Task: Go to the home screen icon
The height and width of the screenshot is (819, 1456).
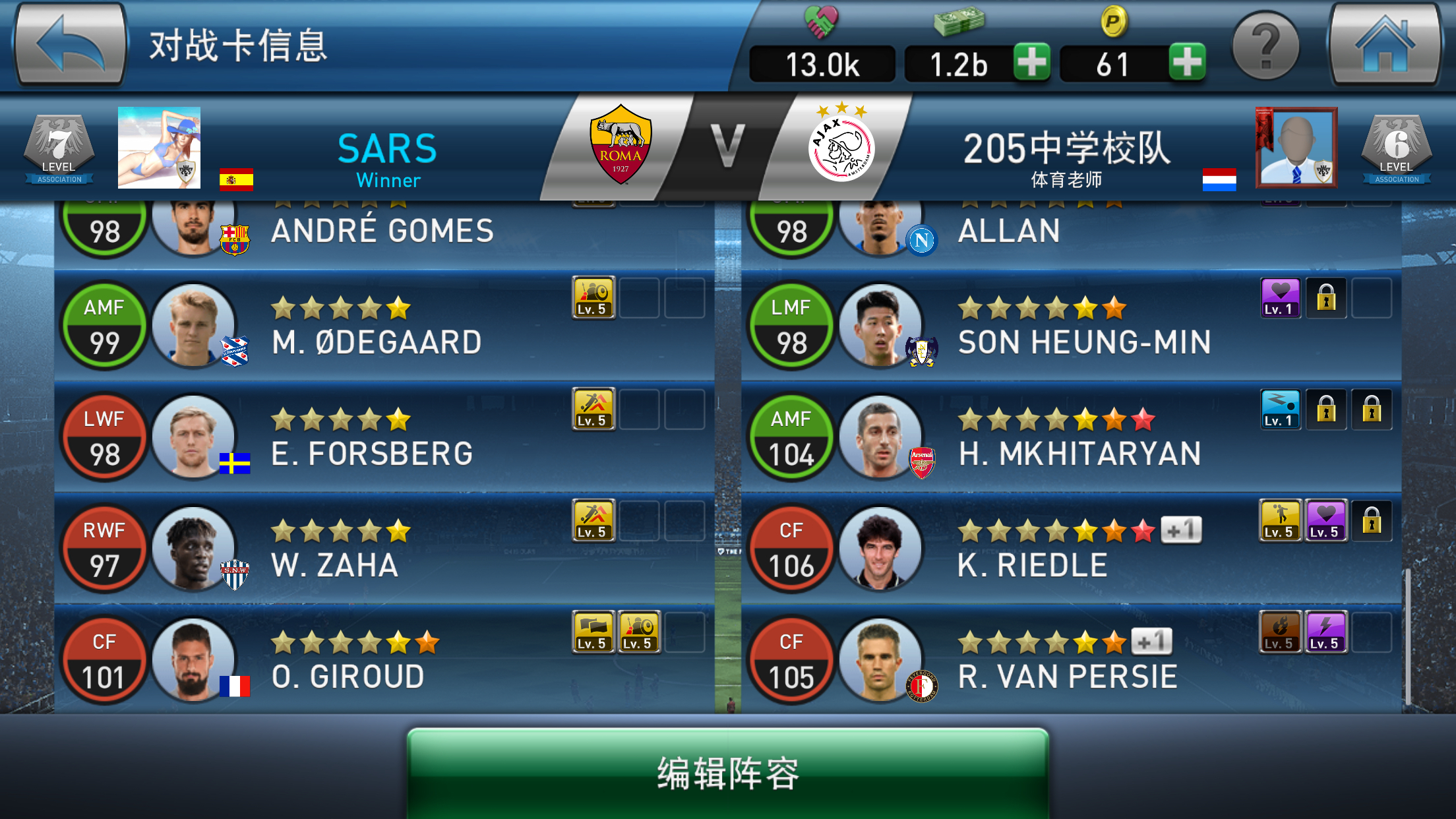Action: [1384, 45]
